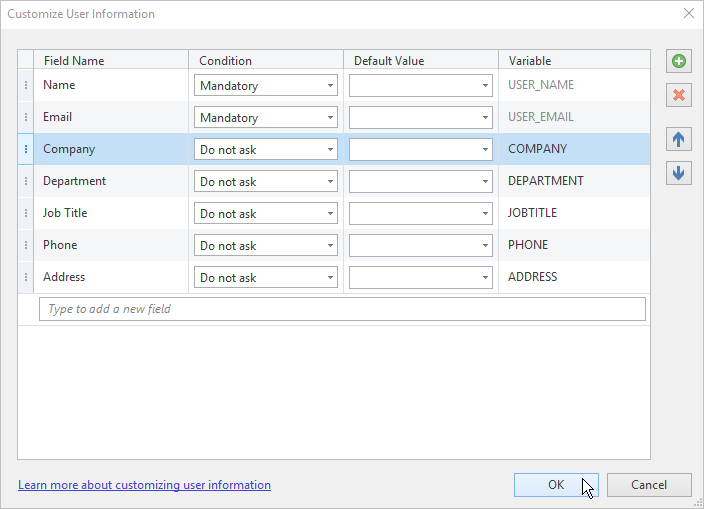Confirm changes with the OK button
The width and height of the screenshot is (704, 509).
[x=556, y=485]
